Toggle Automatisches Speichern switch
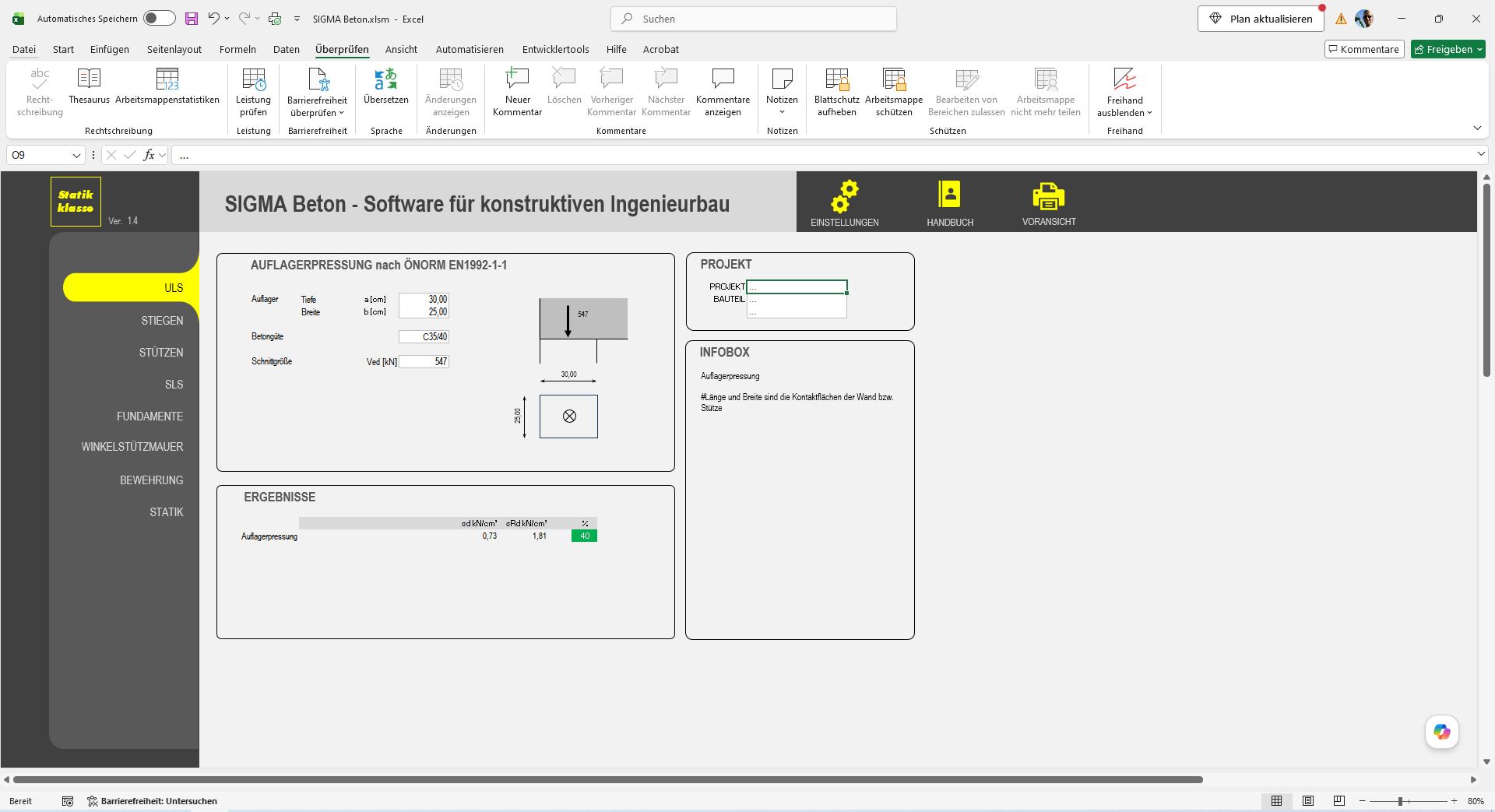This screenshot has height=812, width=1495. point(160,19)
